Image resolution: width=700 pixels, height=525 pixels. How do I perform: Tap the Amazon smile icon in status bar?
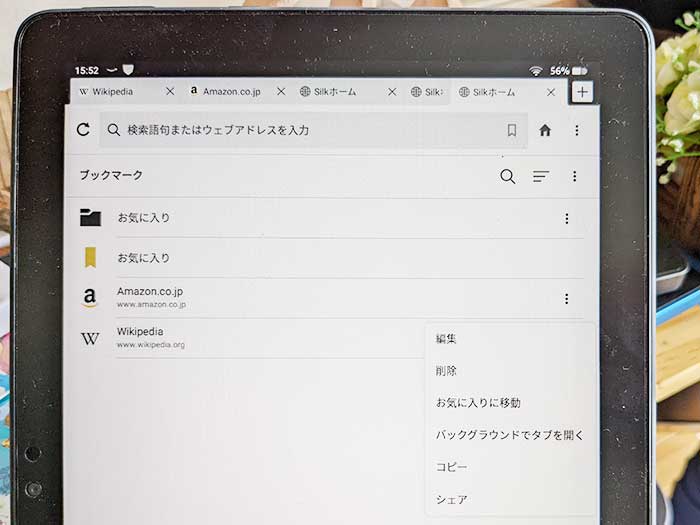coord(112,71)
